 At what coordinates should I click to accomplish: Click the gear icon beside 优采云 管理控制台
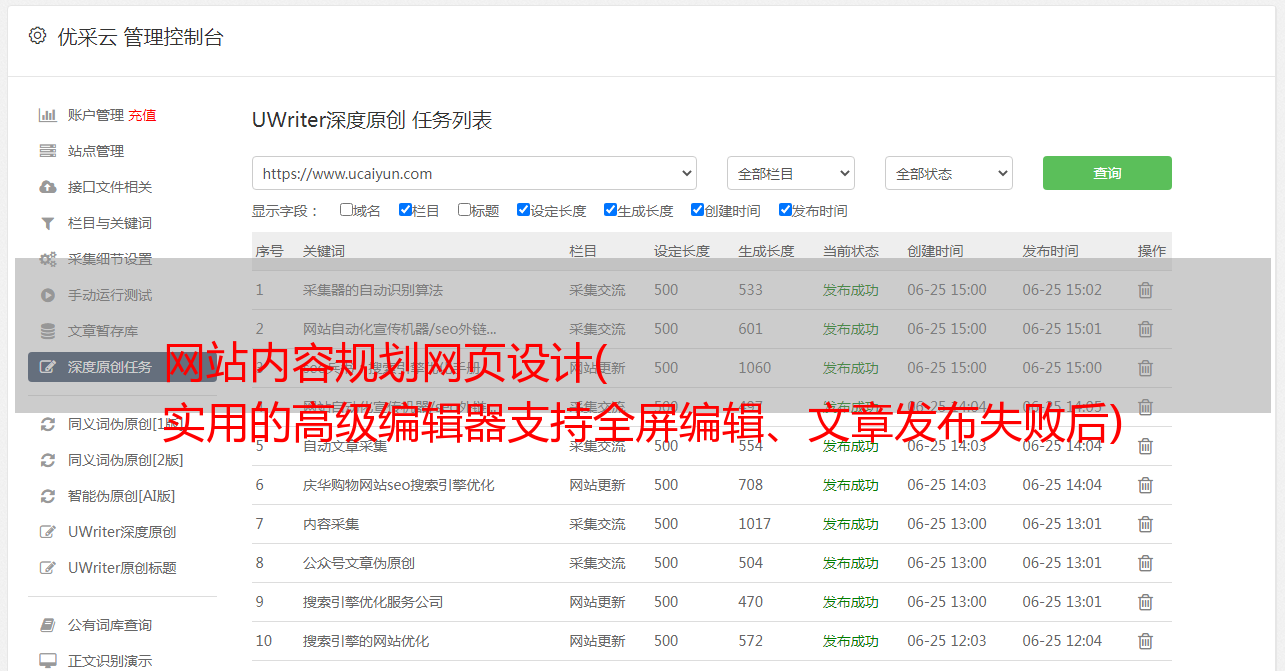pyautogui.click(x=37, y=36)
